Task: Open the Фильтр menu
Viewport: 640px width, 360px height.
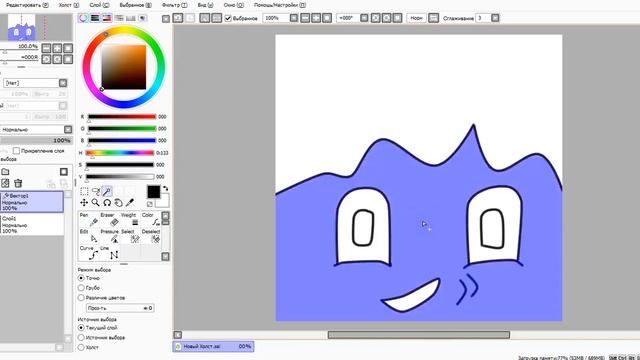Action: pyautogui.click(x=174, y=5)
